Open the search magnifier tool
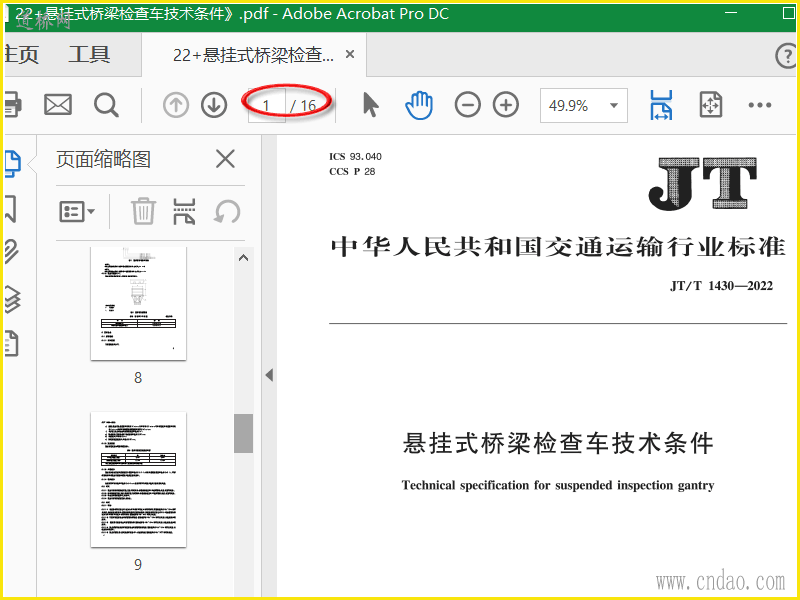The height and width of the screenshot is (600, 800). click(x=106, y=105)
